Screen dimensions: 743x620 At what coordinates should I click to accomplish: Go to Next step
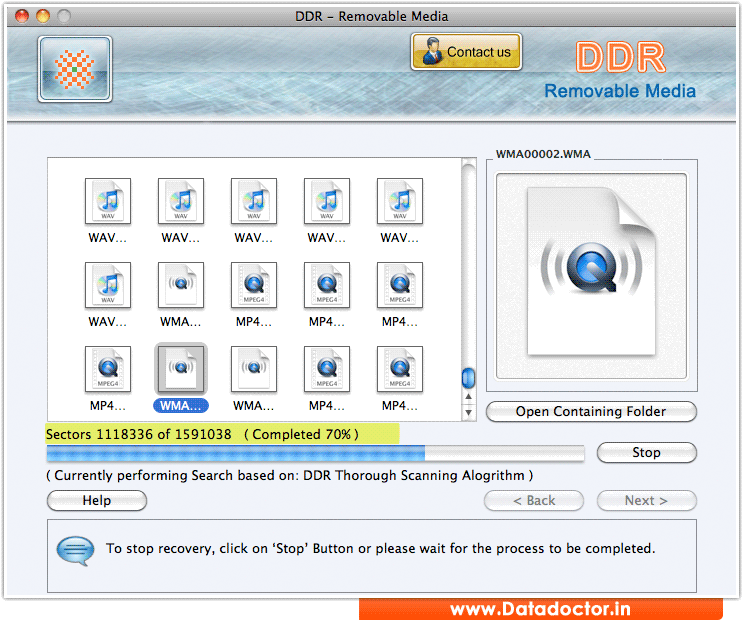tap(646, 500)
